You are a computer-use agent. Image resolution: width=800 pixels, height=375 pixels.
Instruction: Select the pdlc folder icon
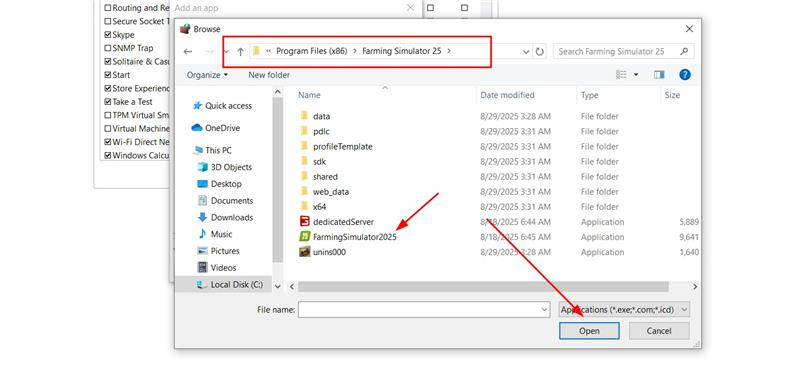(305, 131)
